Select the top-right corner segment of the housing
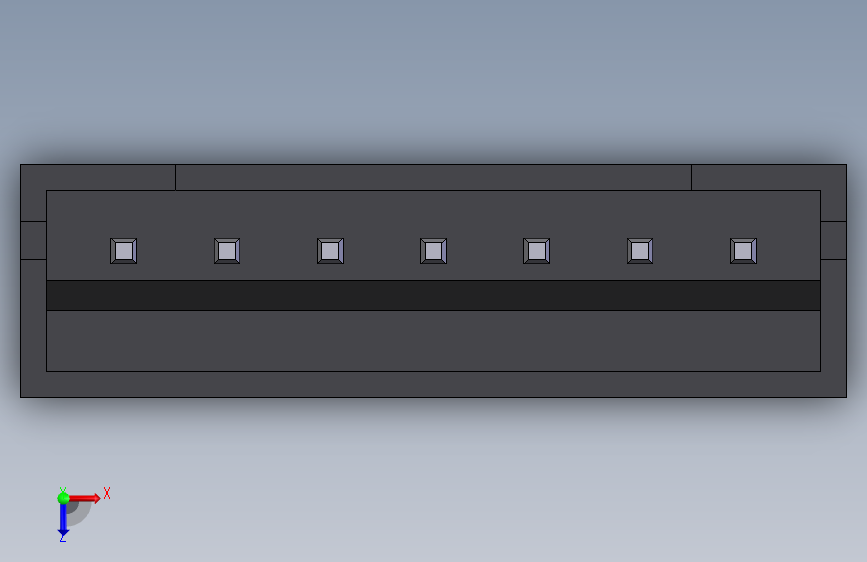Image resolution: width=867 pixels, height=562 pixels. click(769, 178)
